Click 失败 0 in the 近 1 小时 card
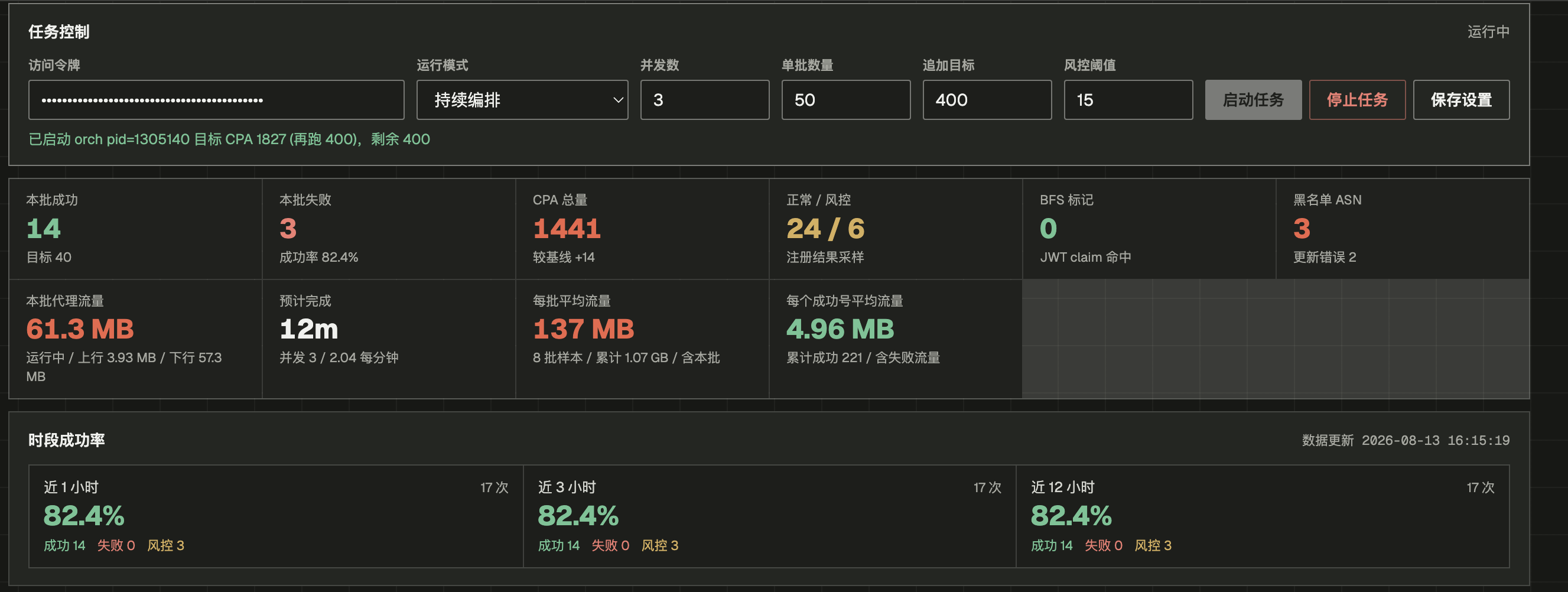Viewport: 1568px width, 592px height. (116, 545)
